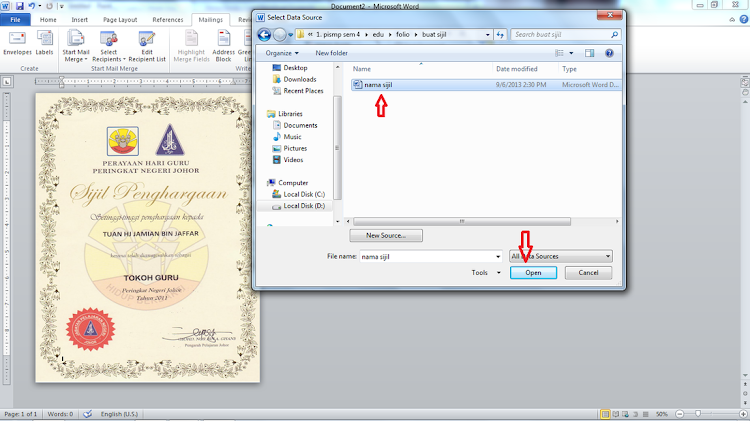Switch to the Insert tab

(79, 20)
